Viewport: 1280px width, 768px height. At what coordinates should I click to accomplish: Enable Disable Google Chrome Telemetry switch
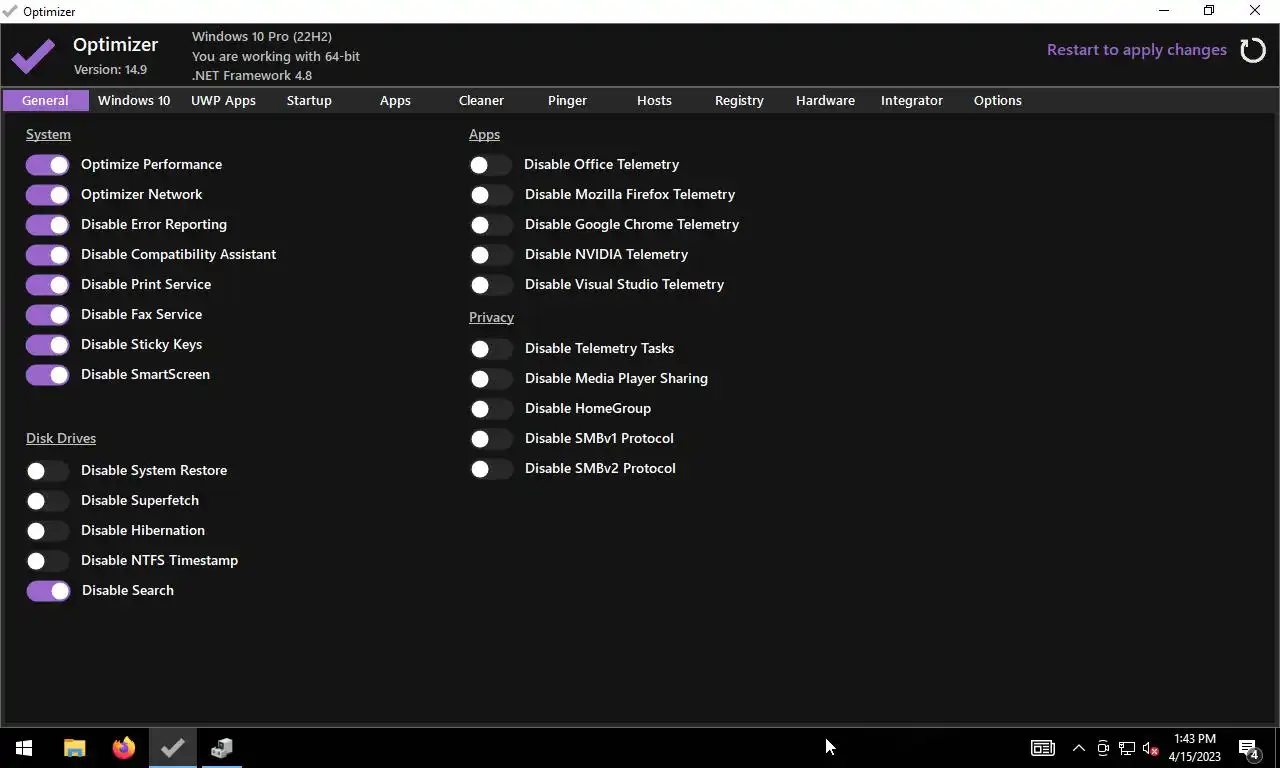[x=491, y=225]
